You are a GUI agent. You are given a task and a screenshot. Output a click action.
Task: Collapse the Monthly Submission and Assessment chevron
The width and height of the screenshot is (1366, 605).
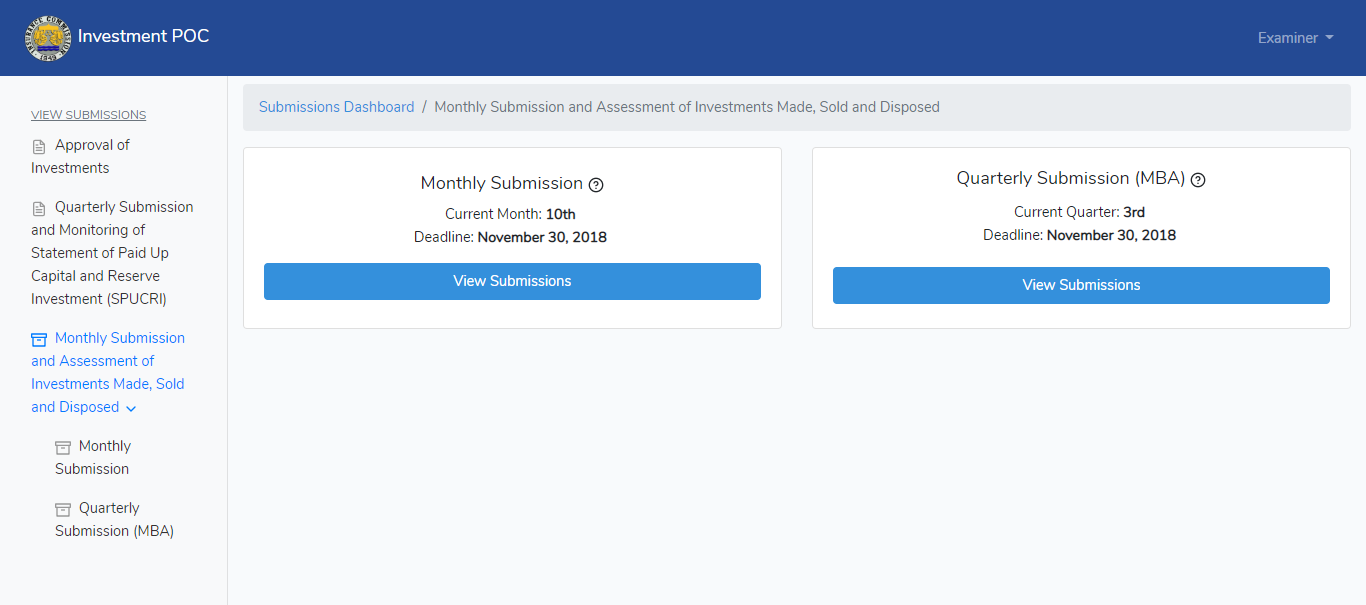point(131,408)
